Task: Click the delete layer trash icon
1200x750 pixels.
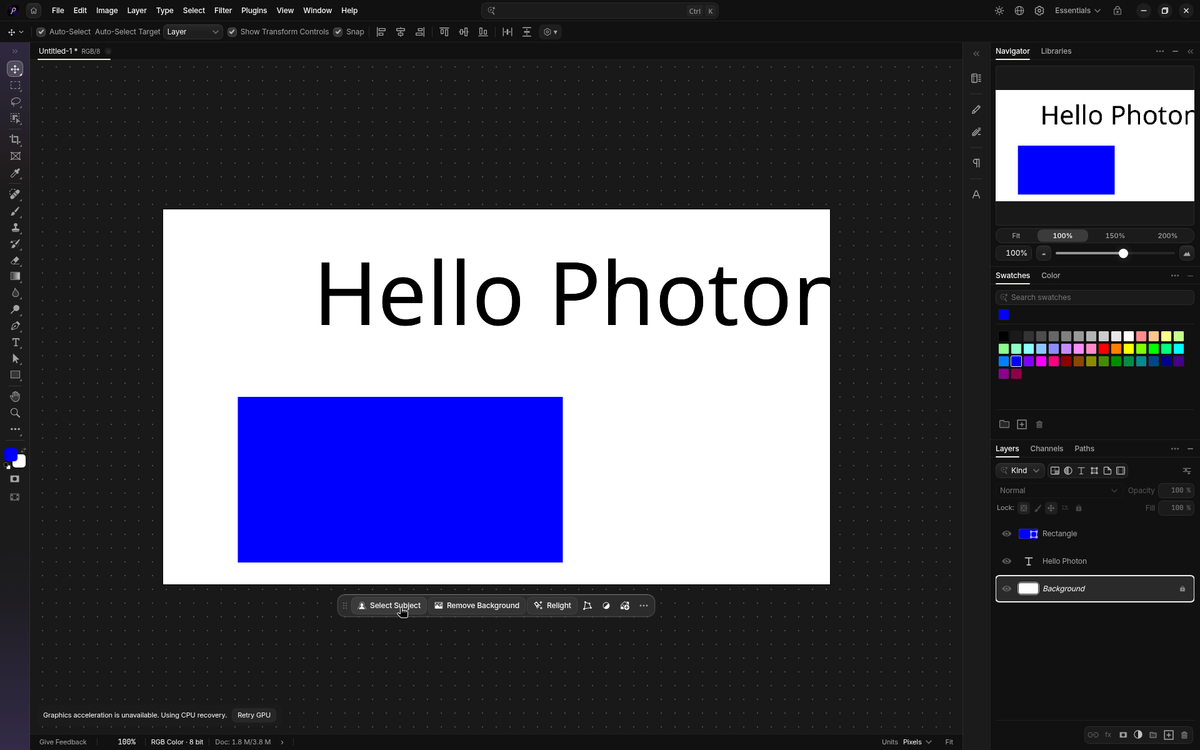Action: [1184, 735]
